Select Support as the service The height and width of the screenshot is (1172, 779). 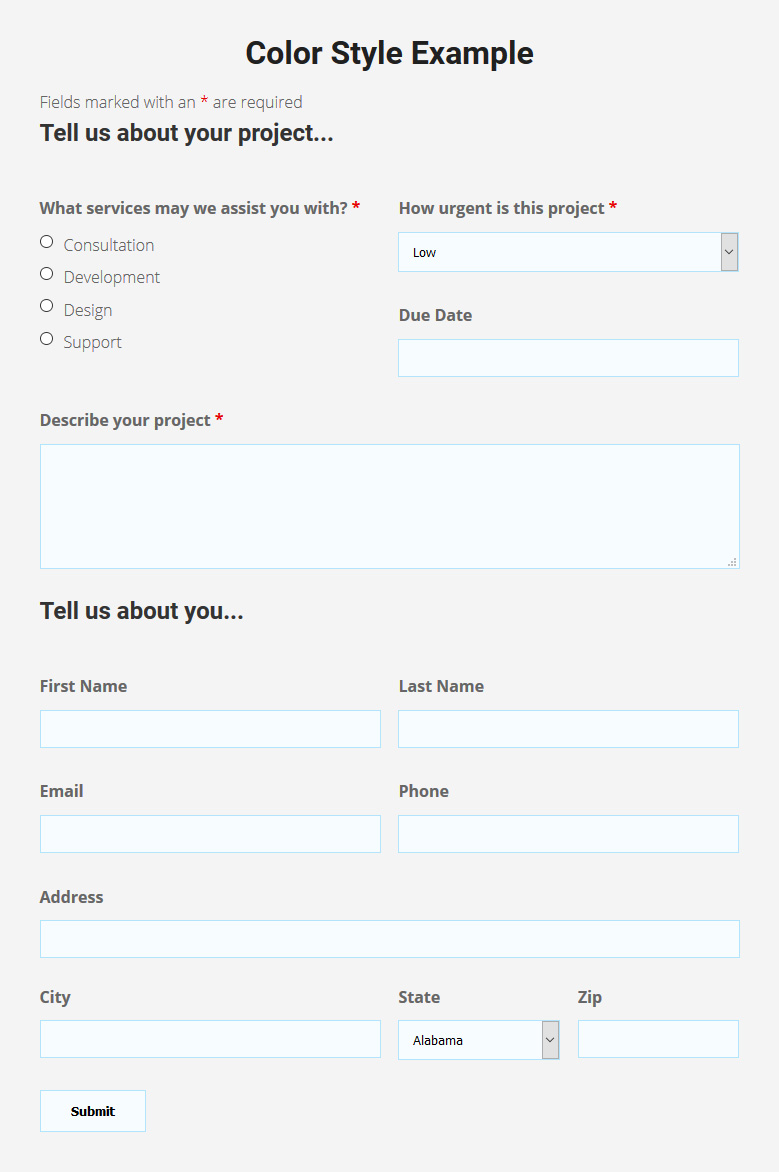[46, 339]
